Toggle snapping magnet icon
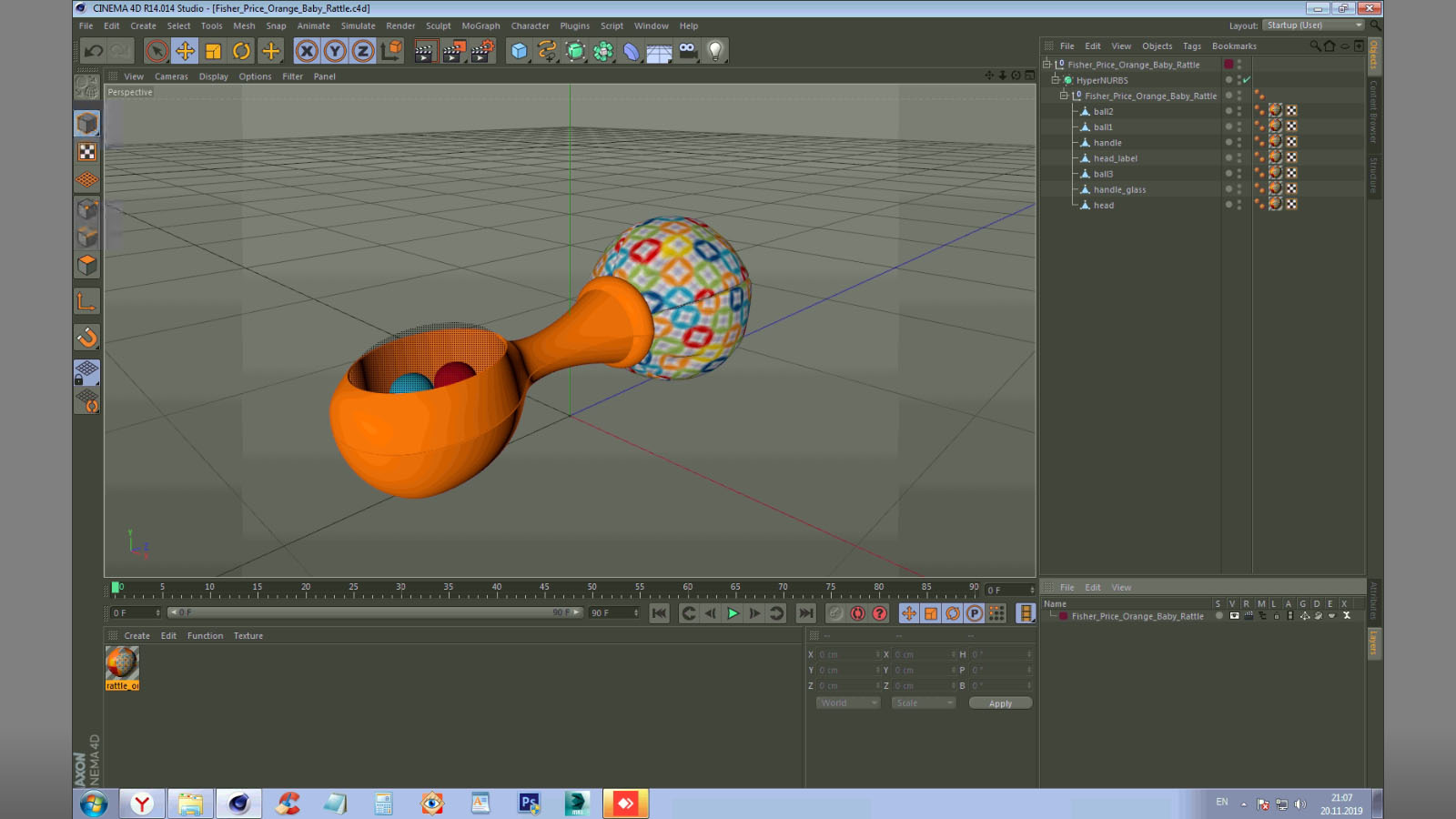This screenshot has height=819, width=1456. (x=87, y=338)
